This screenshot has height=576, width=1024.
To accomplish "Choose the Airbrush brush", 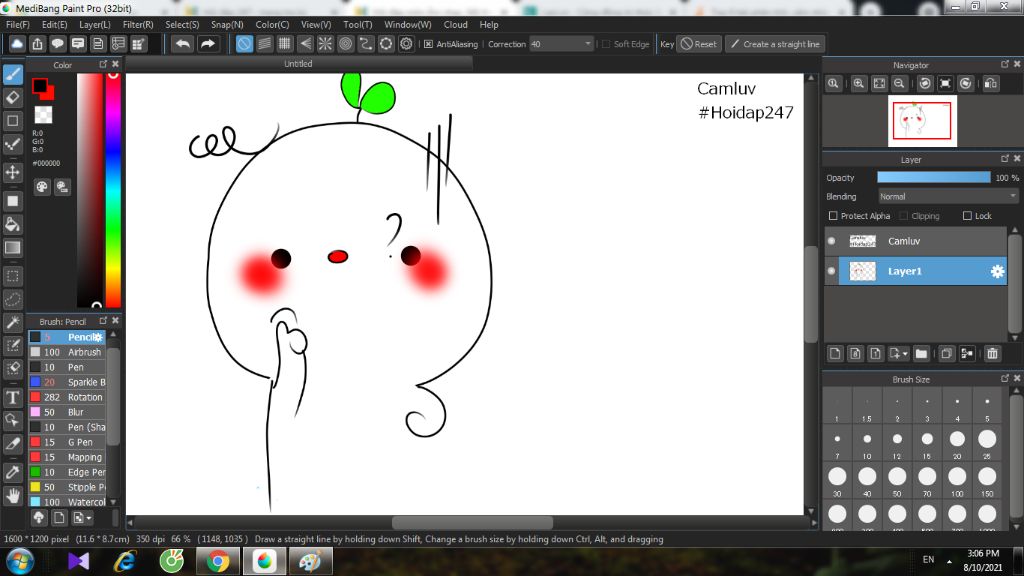I will pos(67,352).
